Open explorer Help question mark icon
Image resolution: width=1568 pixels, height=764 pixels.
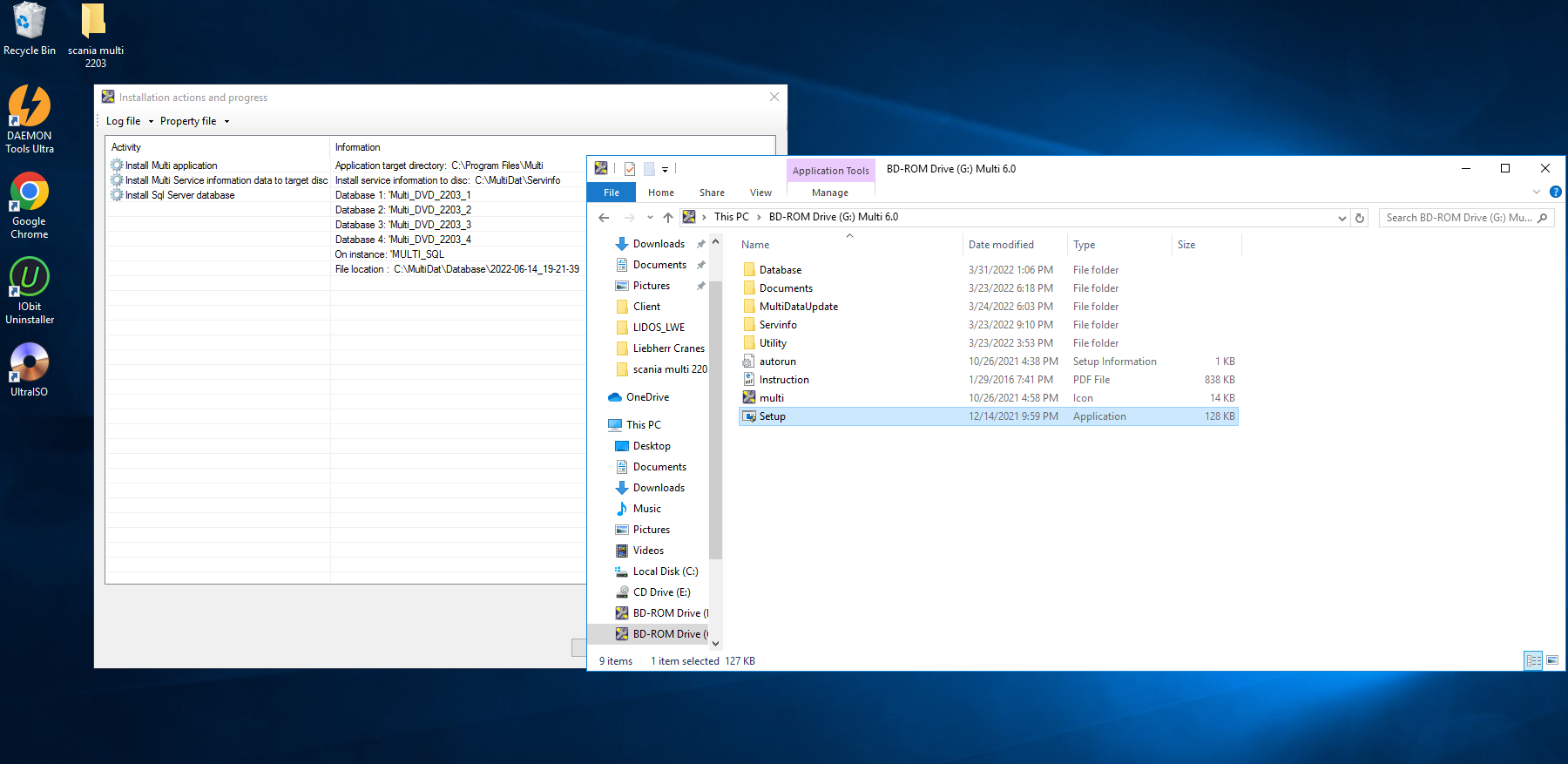(x=1555, y=192)
